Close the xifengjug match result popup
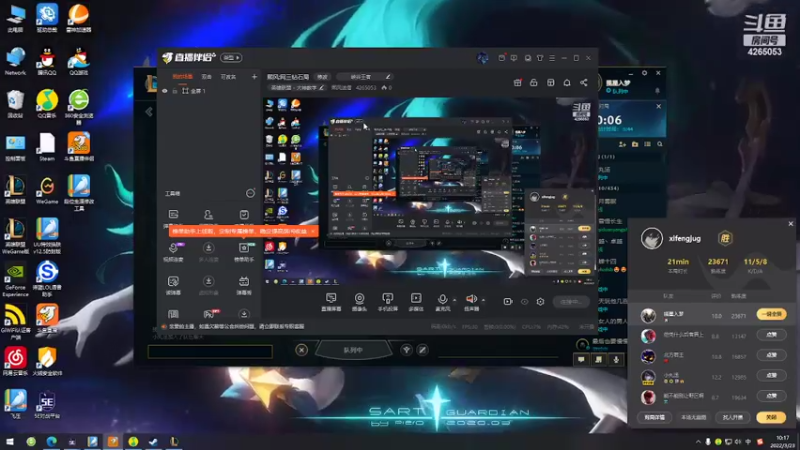The width and height of the screenshot is (800, 450). click(790, 223)
